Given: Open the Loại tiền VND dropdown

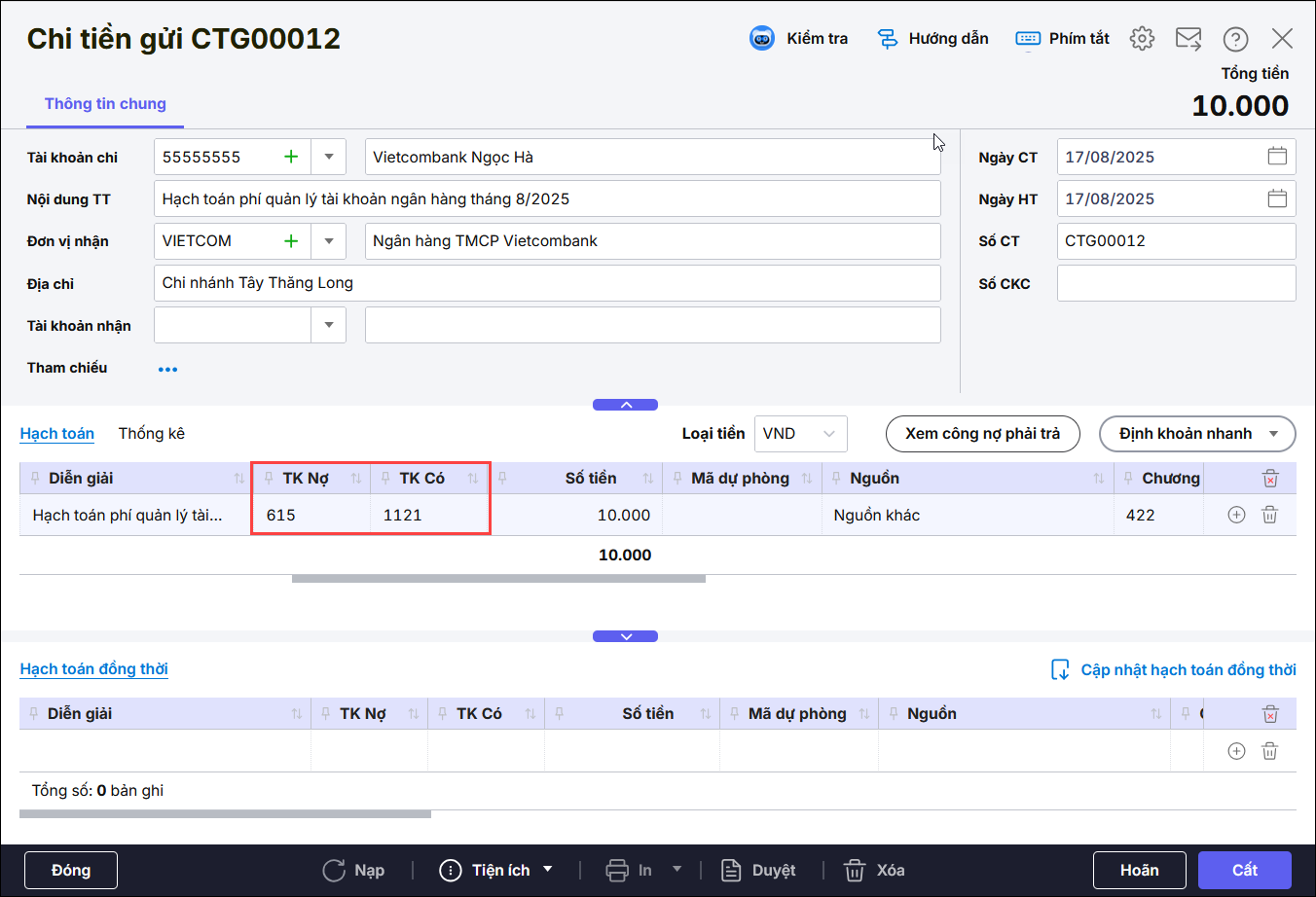Looking at the screenshot, I should click(x=800, y=434).
